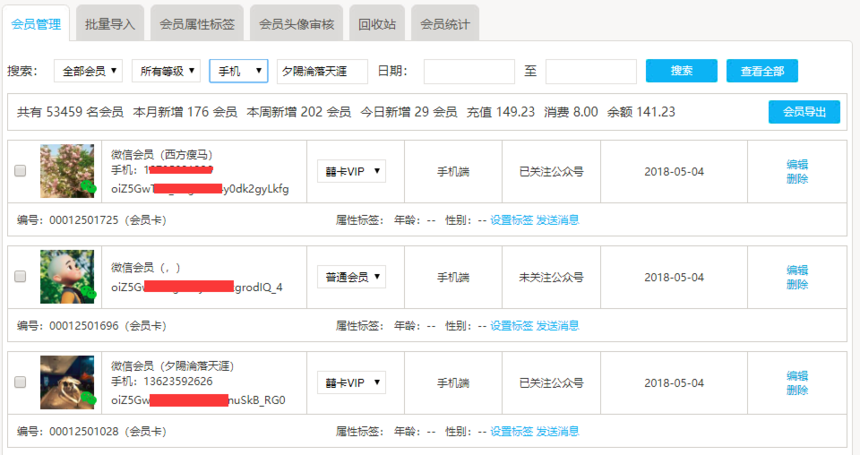This screenshot has width=860, height=455.
Task: Tick the checkbox for member 00012501696
Action: (20, 277)
